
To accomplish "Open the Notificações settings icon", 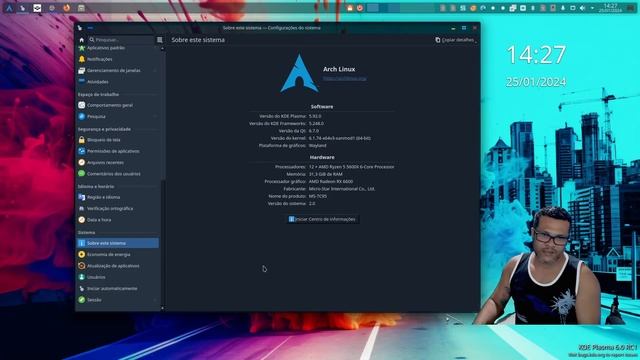I will click(x=82, y=59).
